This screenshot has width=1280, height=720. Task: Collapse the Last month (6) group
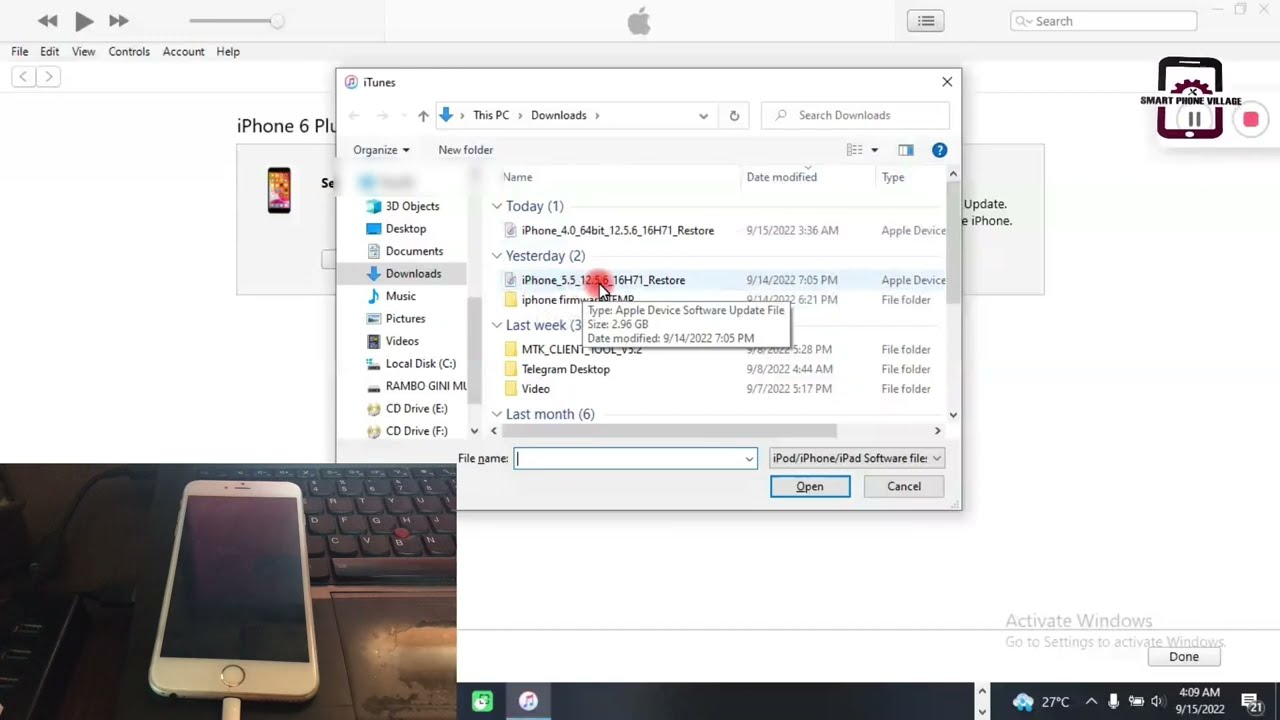click(497, 414)
